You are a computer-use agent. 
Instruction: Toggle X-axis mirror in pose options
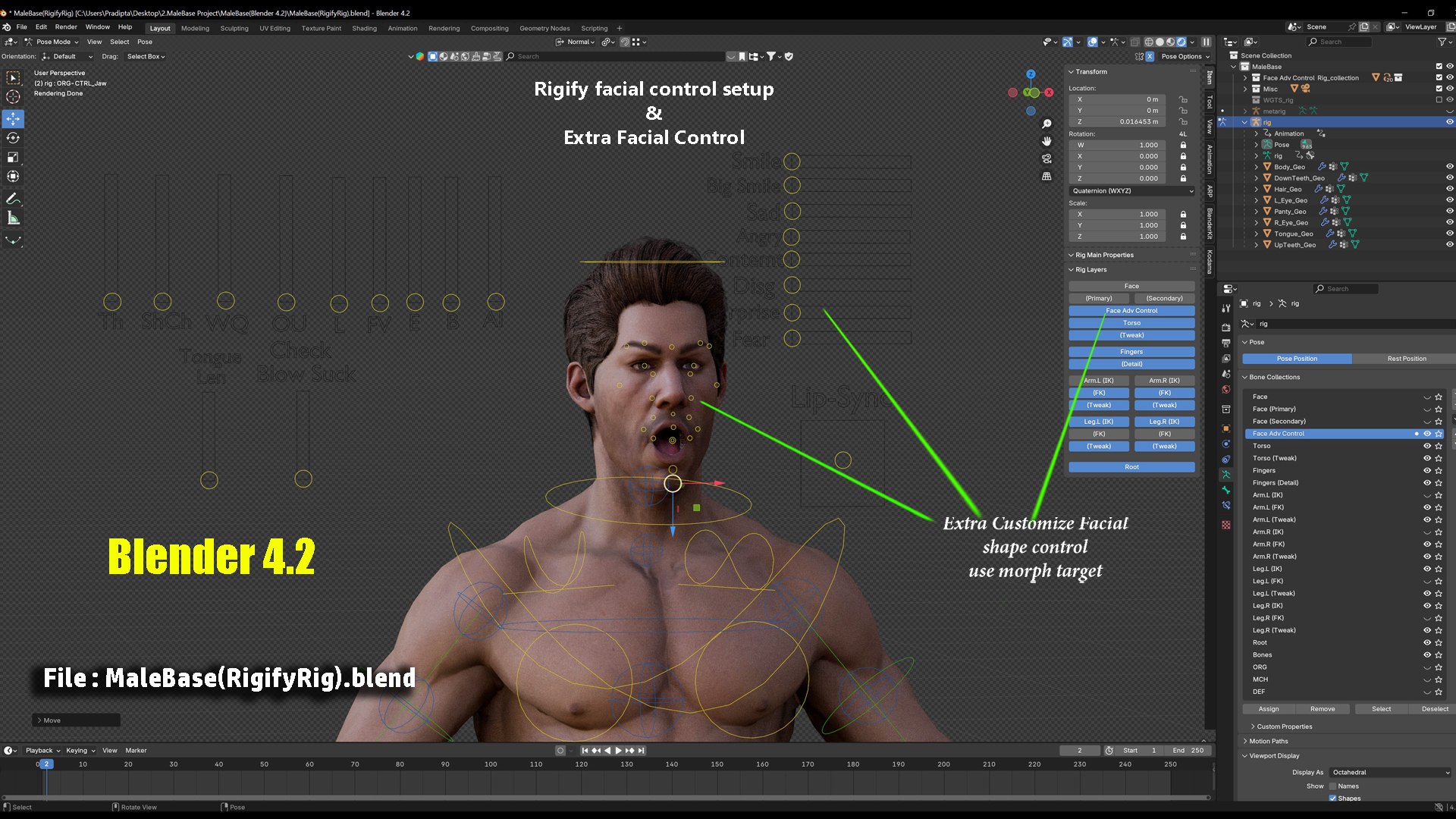pos(1150,56)
